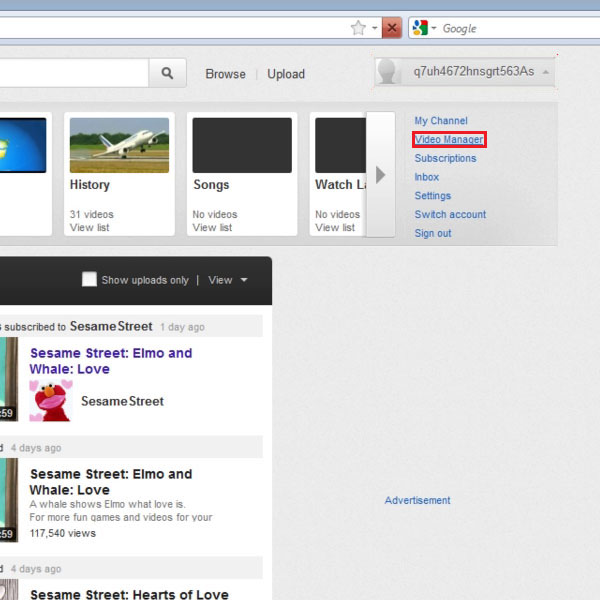Open the Songs playlist thumbnail

242,145
